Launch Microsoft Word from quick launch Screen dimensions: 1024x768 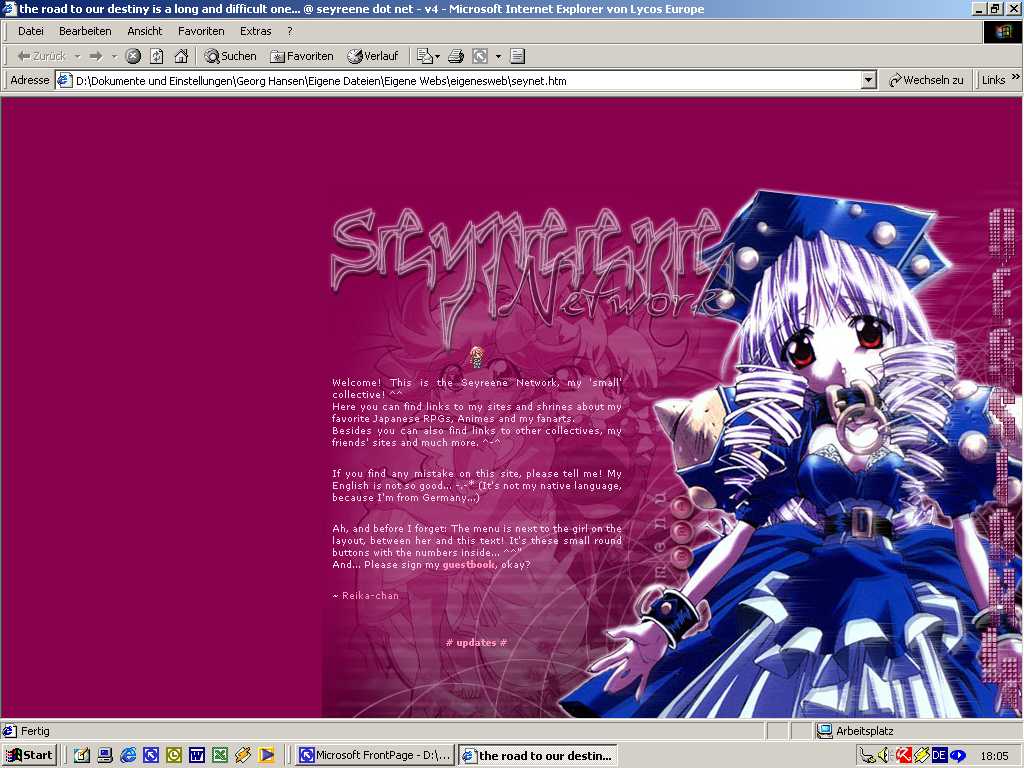click(197, 755)
